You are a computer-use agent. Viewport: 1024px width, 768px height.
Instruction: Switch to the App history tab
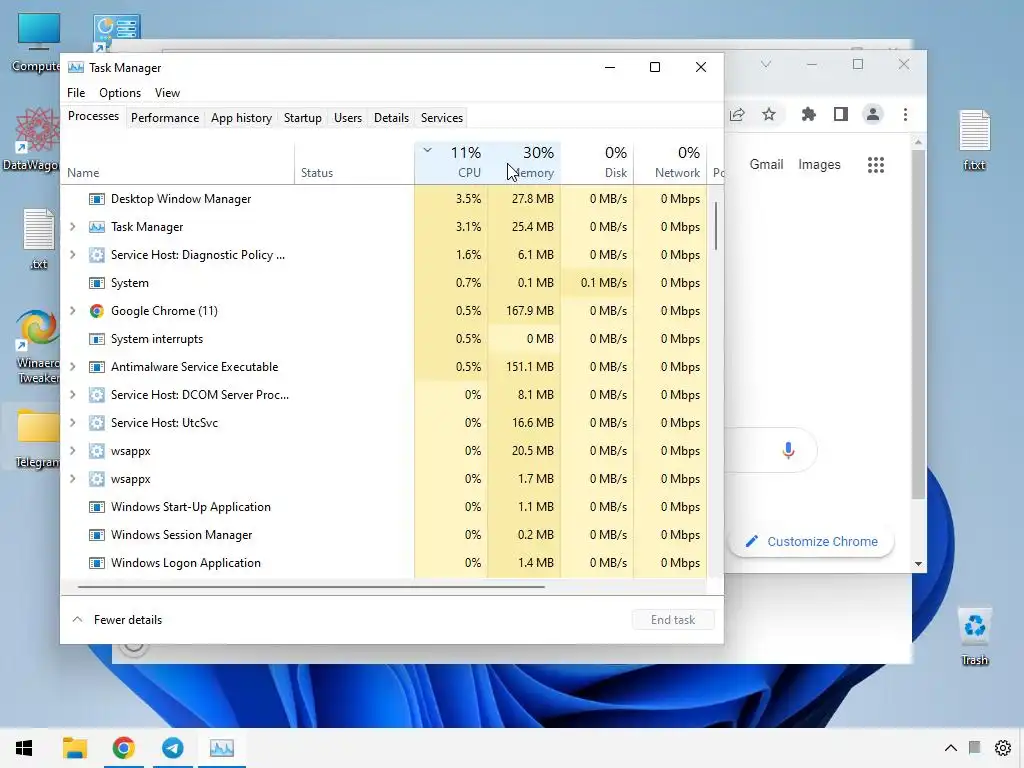click(241, 118)
